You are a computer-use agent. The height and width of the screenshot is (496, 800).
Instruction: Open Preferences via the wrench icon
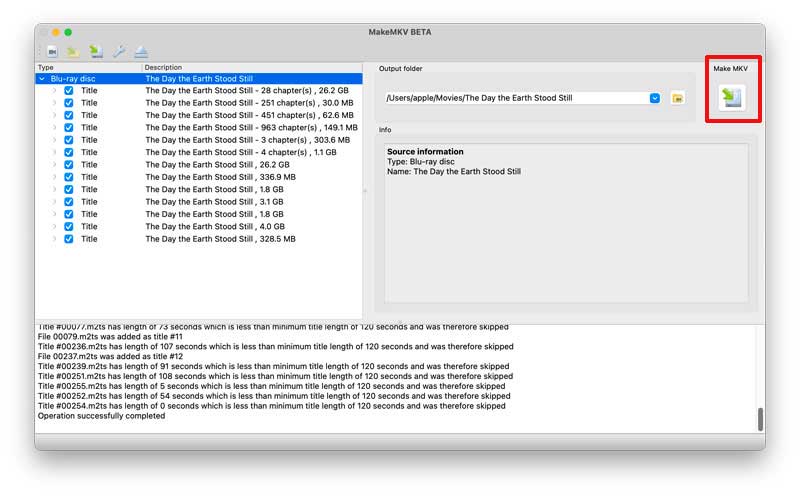click(x=119, y=51)
